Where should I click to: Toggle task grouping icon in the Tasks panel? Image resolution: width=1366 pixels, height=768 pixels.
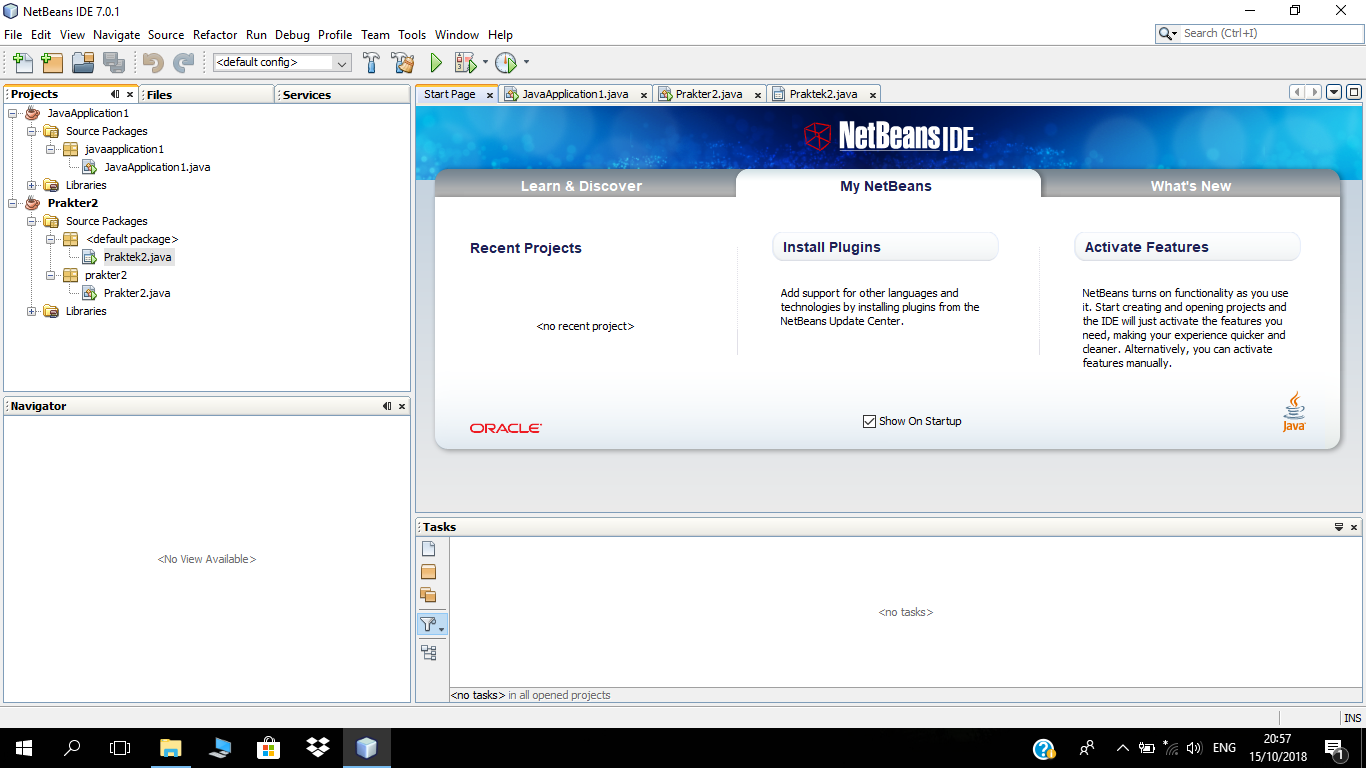tap(429, 653)
